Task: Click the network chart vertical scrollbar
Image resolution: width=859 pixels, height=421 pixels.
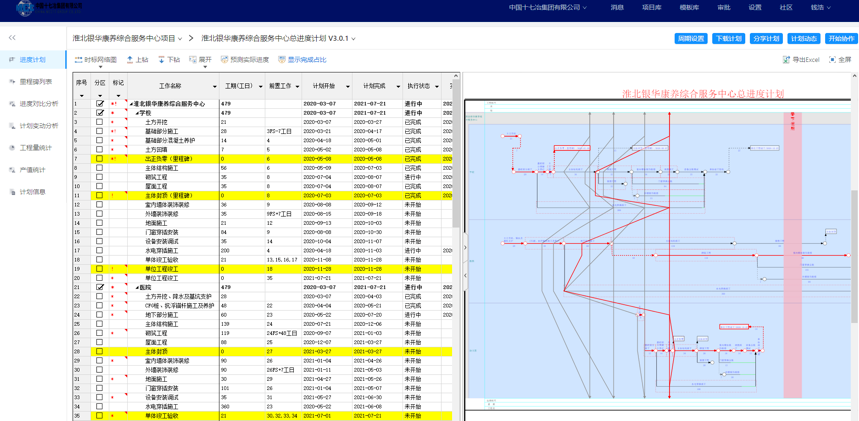Action: coord(855,258)
